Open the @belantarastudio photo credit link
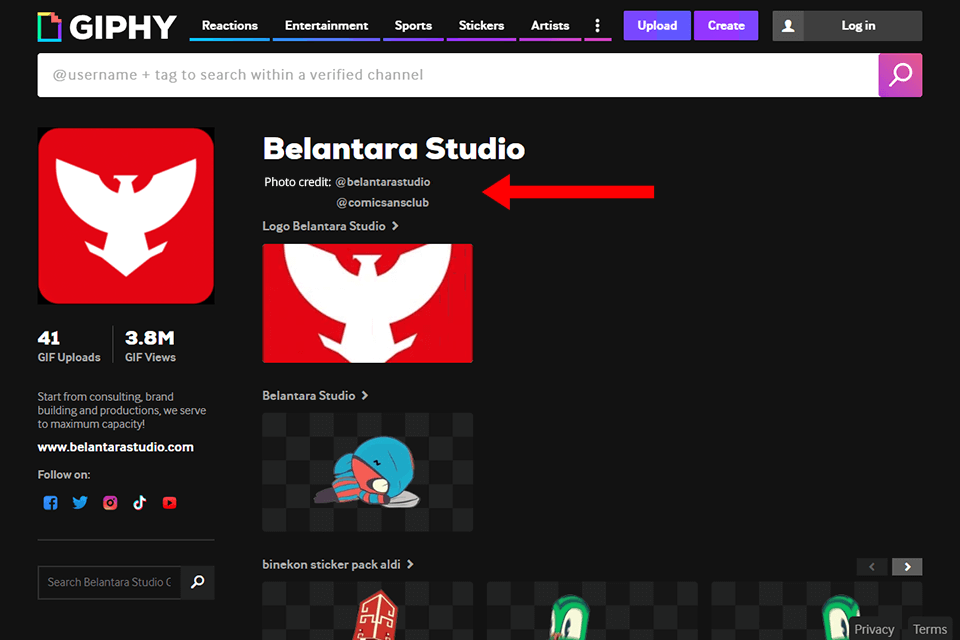The image size is (960, 640). 383,182
